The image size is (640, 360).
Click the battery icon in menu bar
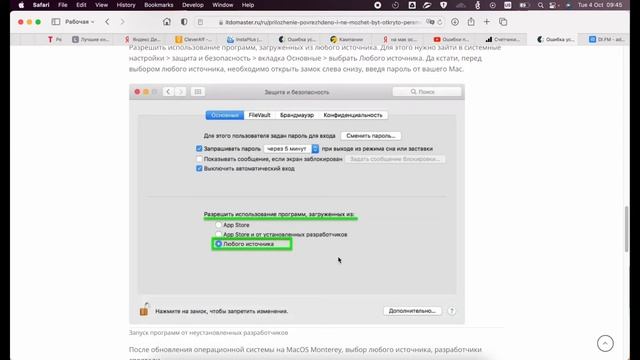pos(524,5)
